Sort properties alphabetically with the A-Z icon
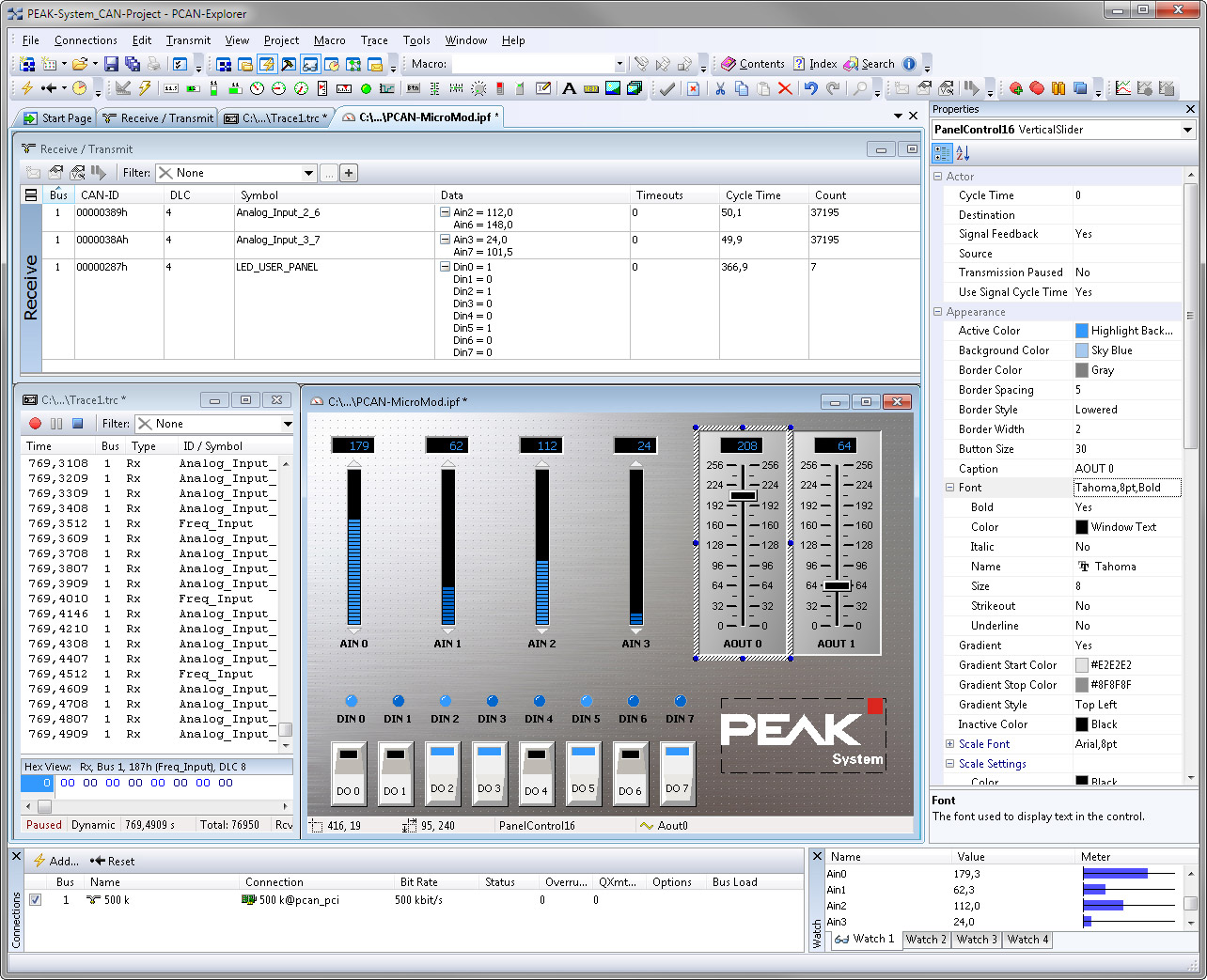The height and width of the screenshot is (980, 1207). click(963, 153)
